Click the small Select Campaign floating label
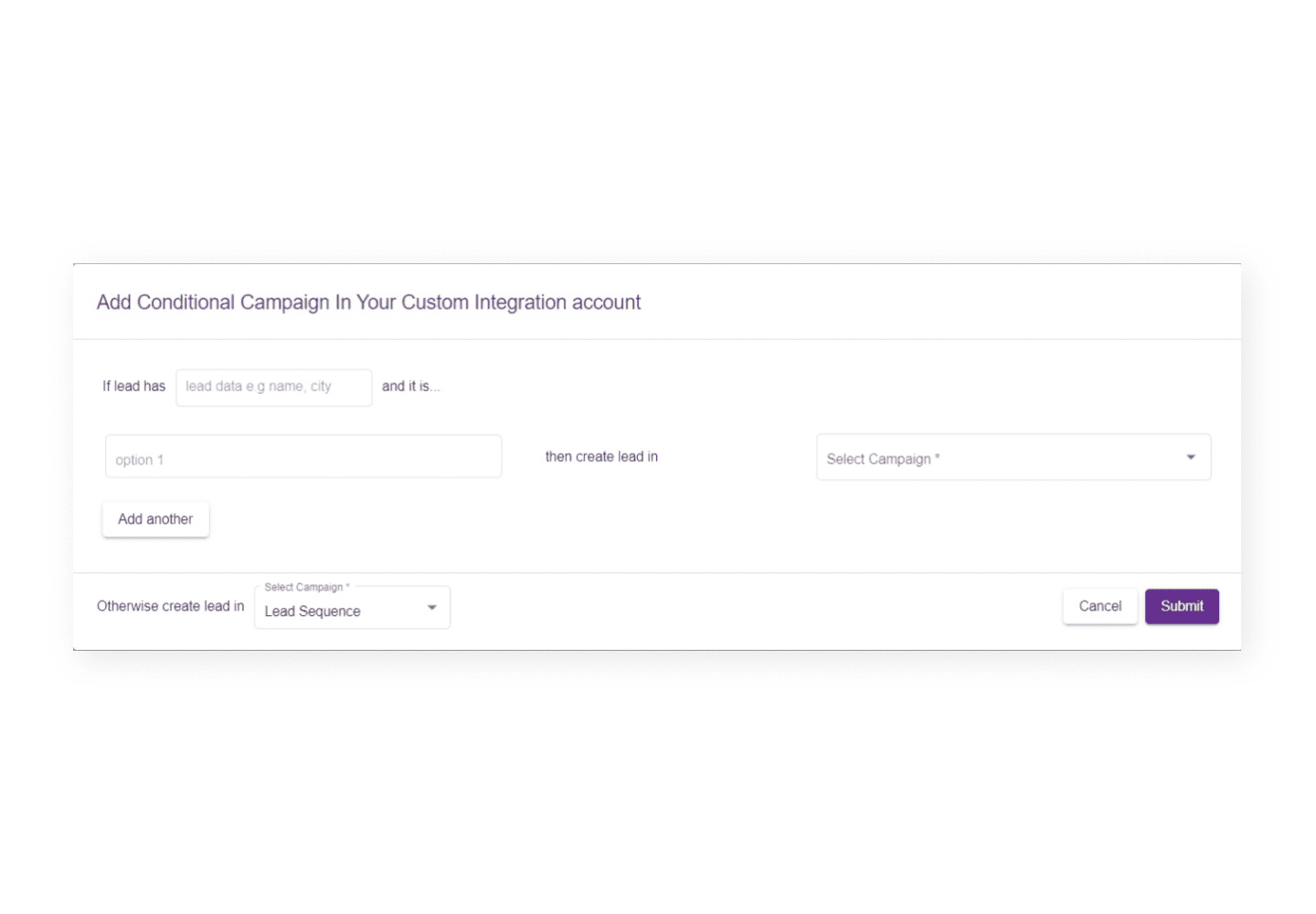 [304, 587]
